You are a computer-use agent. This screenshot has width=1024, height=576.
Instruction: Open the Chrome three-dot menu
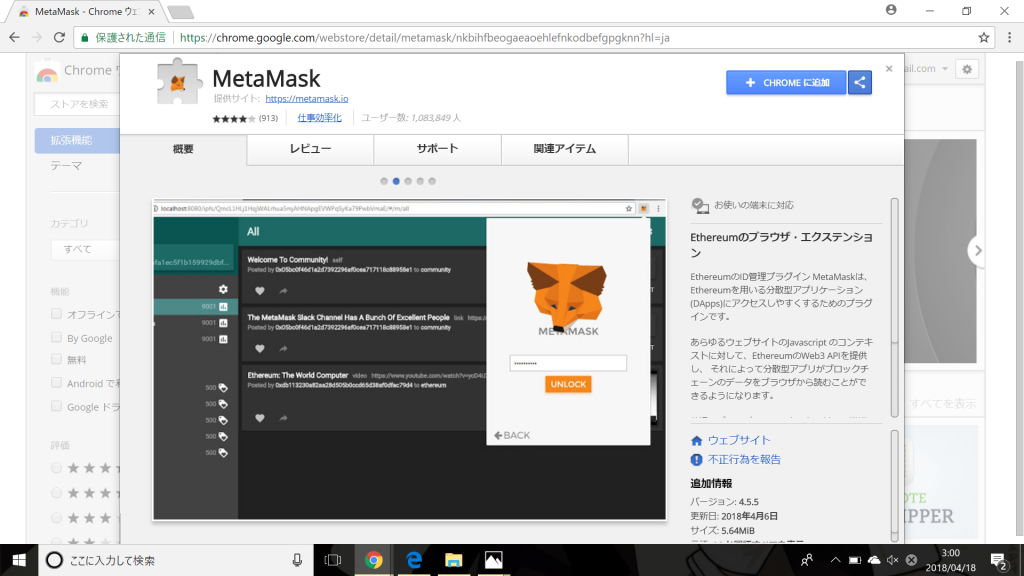tap(1010, 38)
